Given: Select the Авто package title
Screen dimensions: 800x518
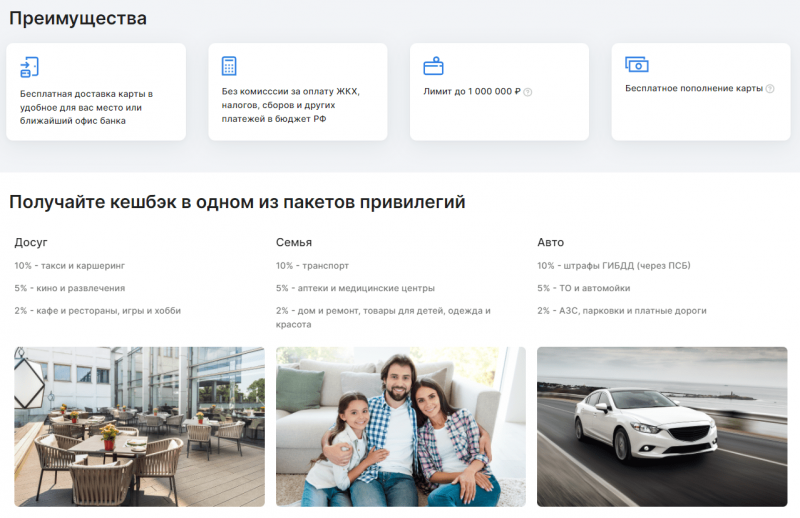Looking at the screenshot, I should pyautogui.click(x=551, y=242).
